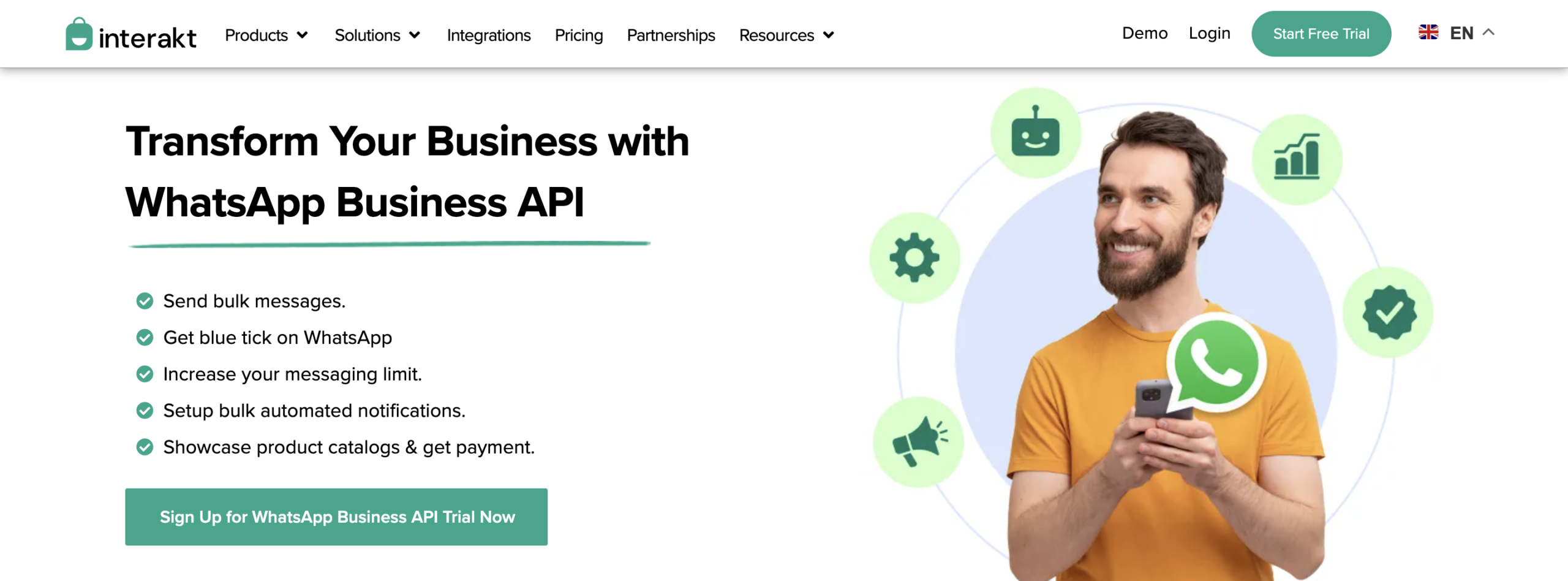Click the Login link
This screenshot has width=1568, height=581.
[x=1209, y=33]
